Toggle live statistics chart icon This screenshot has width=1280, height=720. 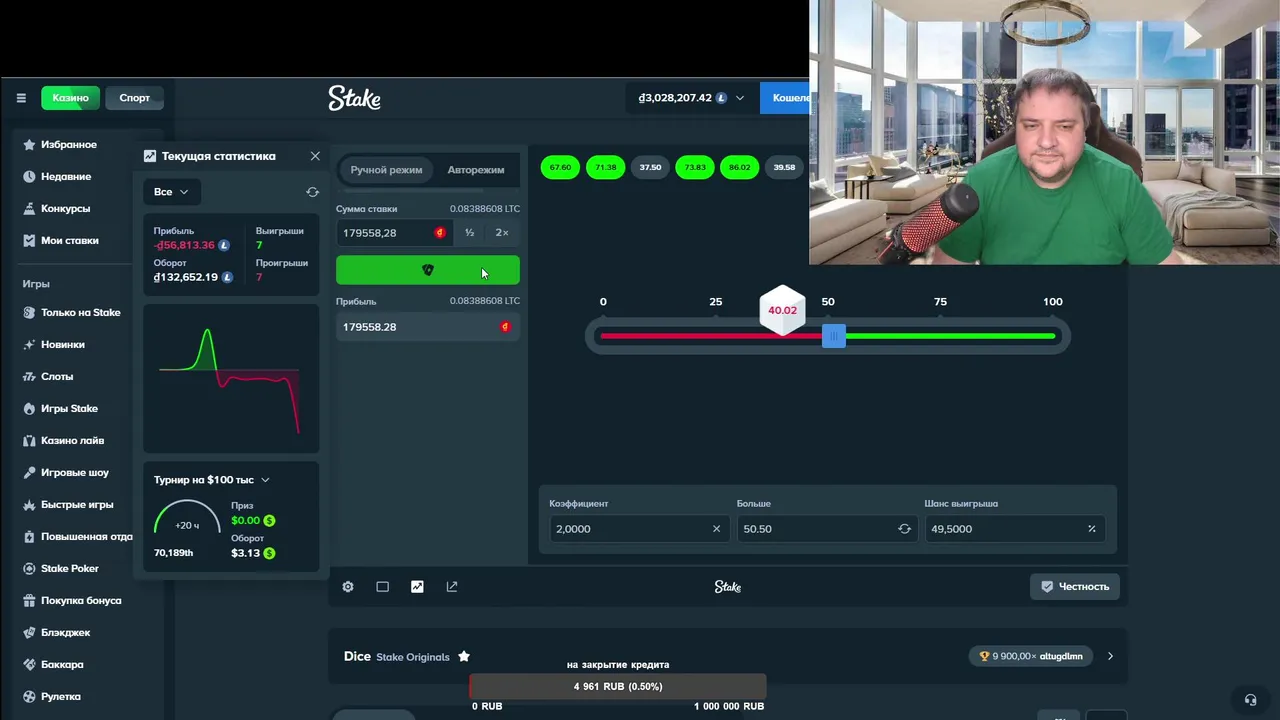pos(417,587)
